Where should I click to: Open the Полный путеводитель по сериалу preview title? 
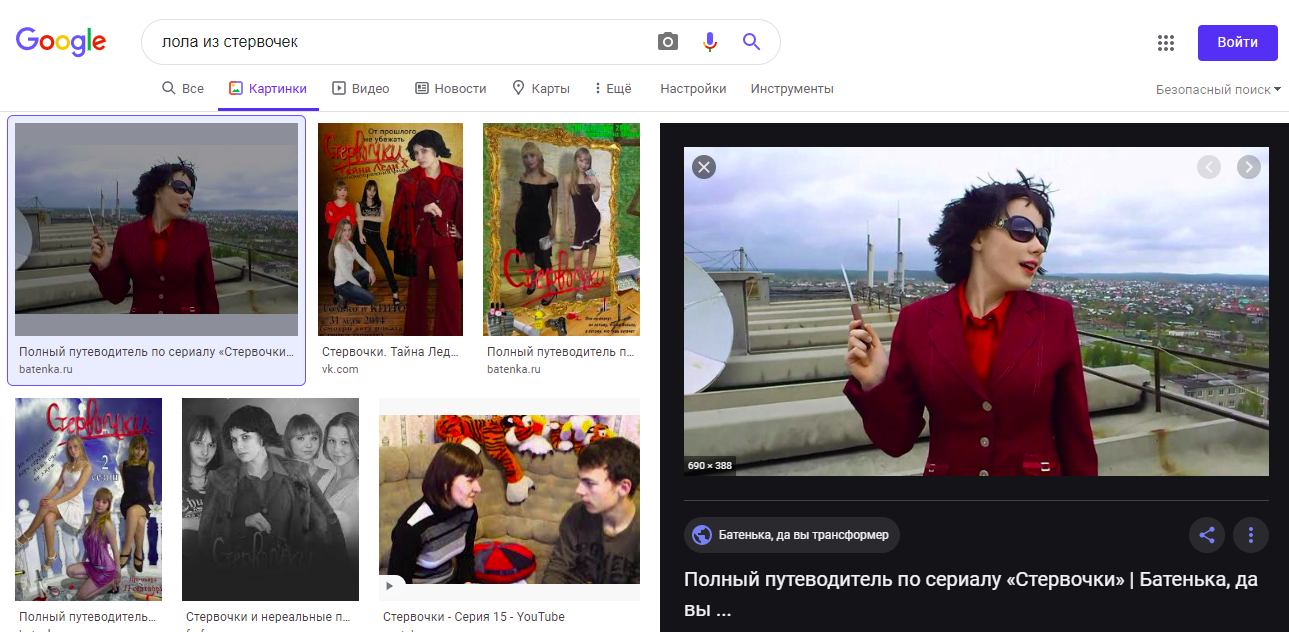[x=971, y=594]
